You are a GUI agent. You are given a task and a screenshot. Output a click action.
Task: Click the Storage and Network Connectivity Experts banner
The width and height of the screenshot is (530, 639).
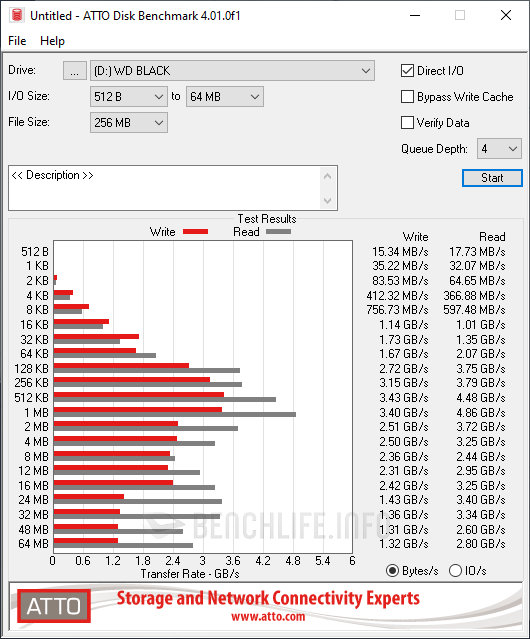268,598
